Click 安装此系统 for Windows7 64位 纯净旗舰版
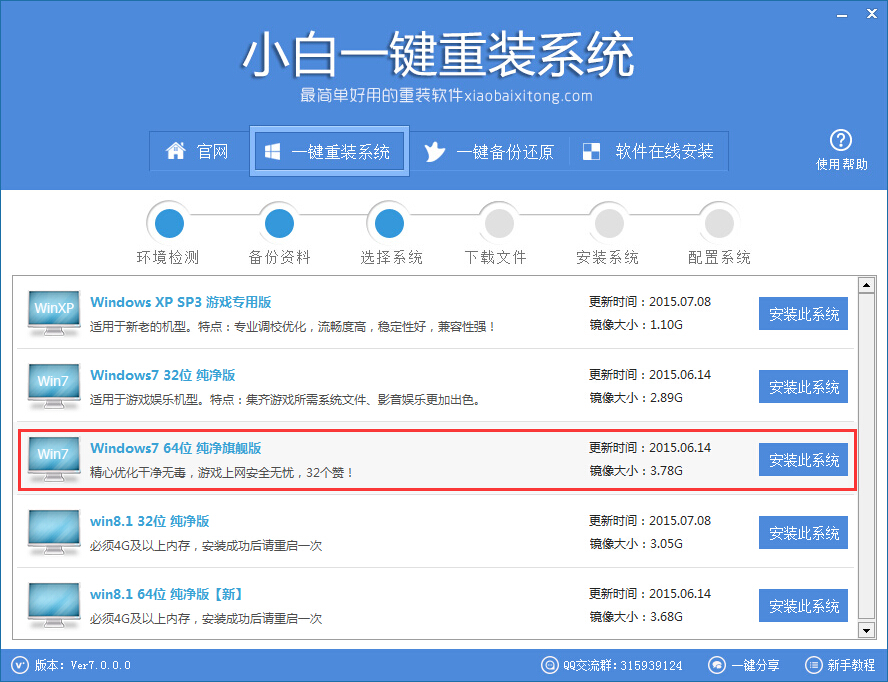 [803, 459]
